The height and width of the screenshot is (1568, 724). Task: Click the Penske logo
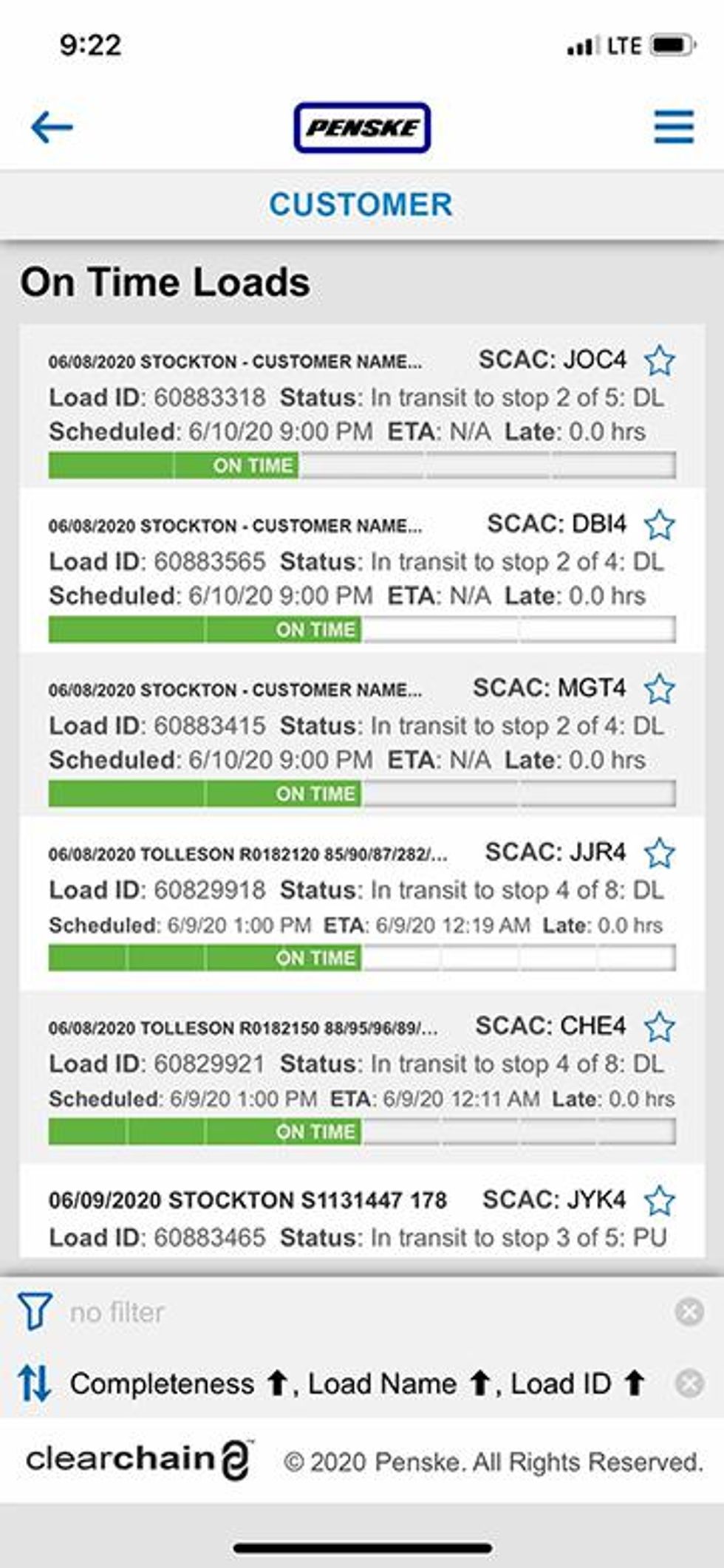tap(362, 128)
